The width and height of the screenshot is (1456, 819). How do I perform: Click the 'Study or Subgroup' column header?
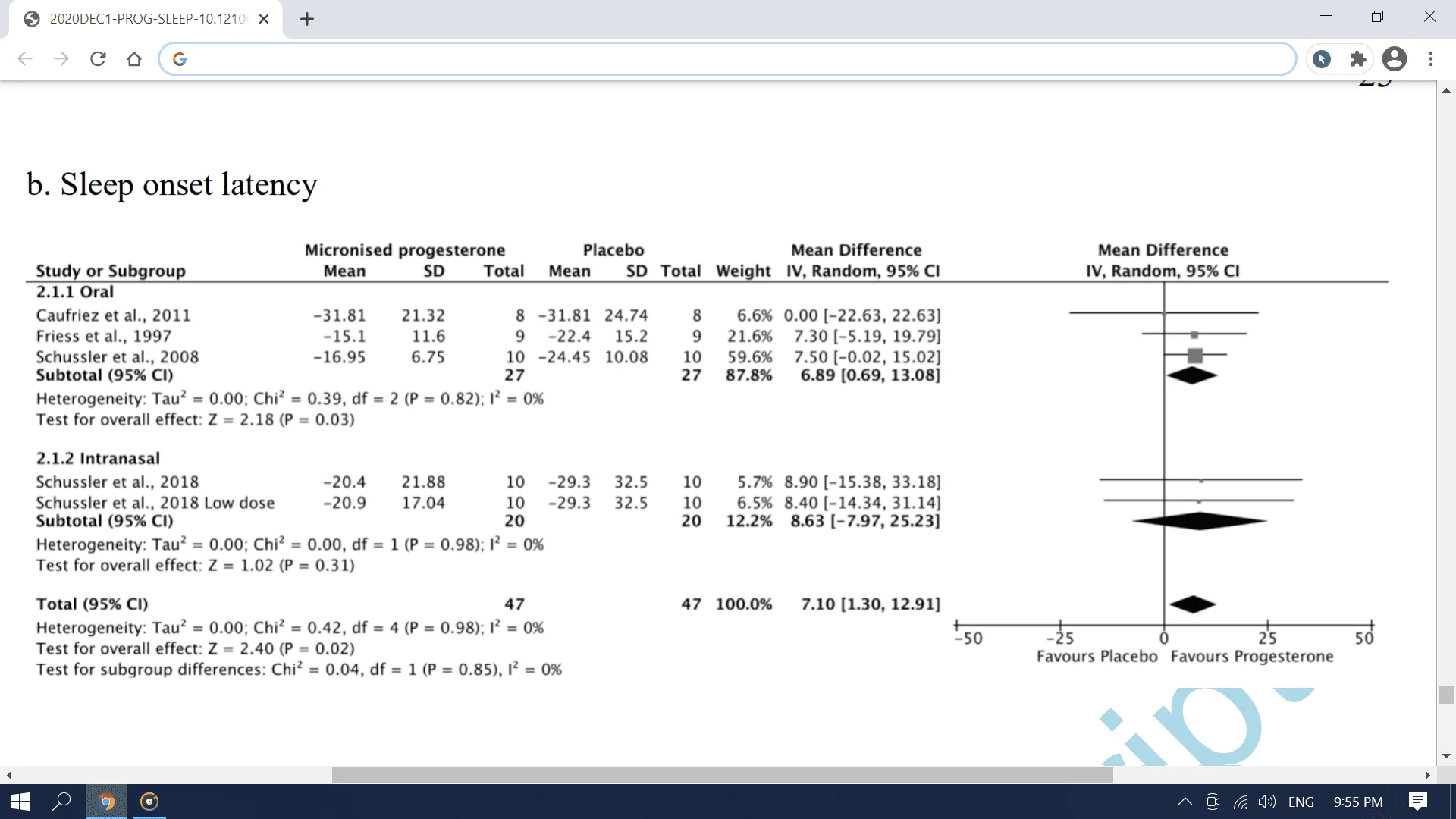click(x=111, y=271)
